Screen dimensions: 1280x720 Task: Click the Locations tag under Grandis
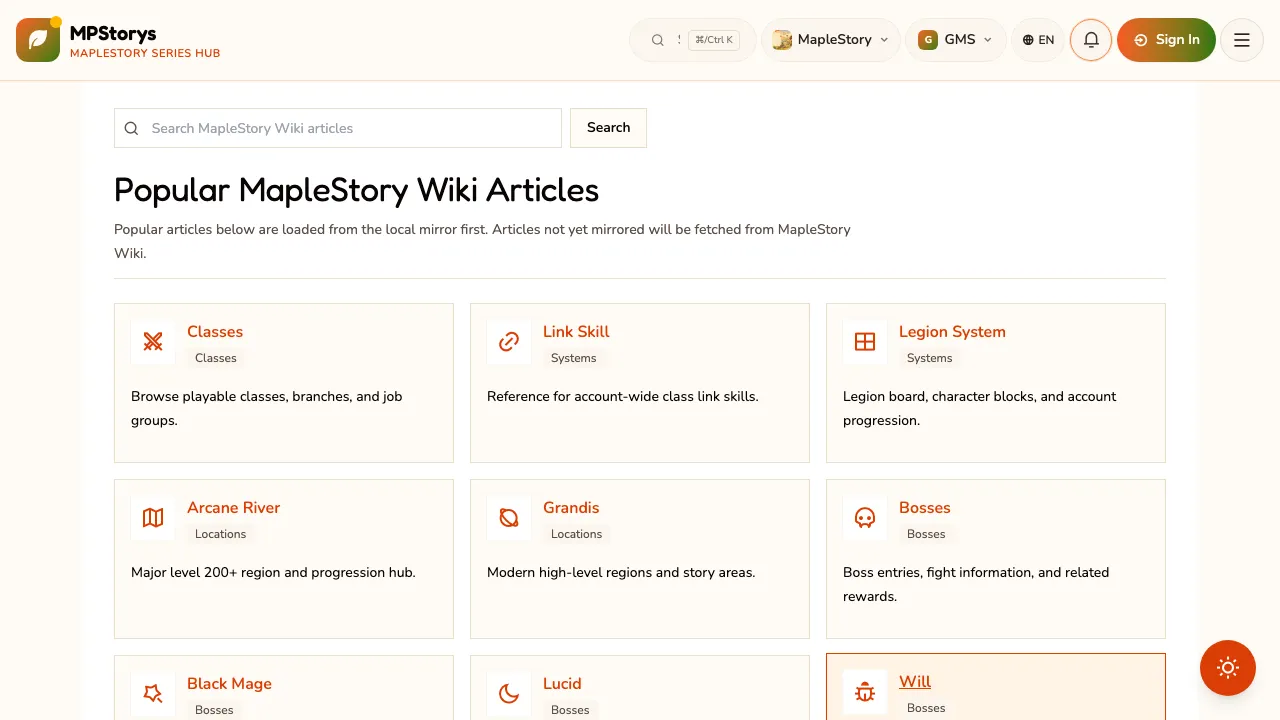[577, 534]
